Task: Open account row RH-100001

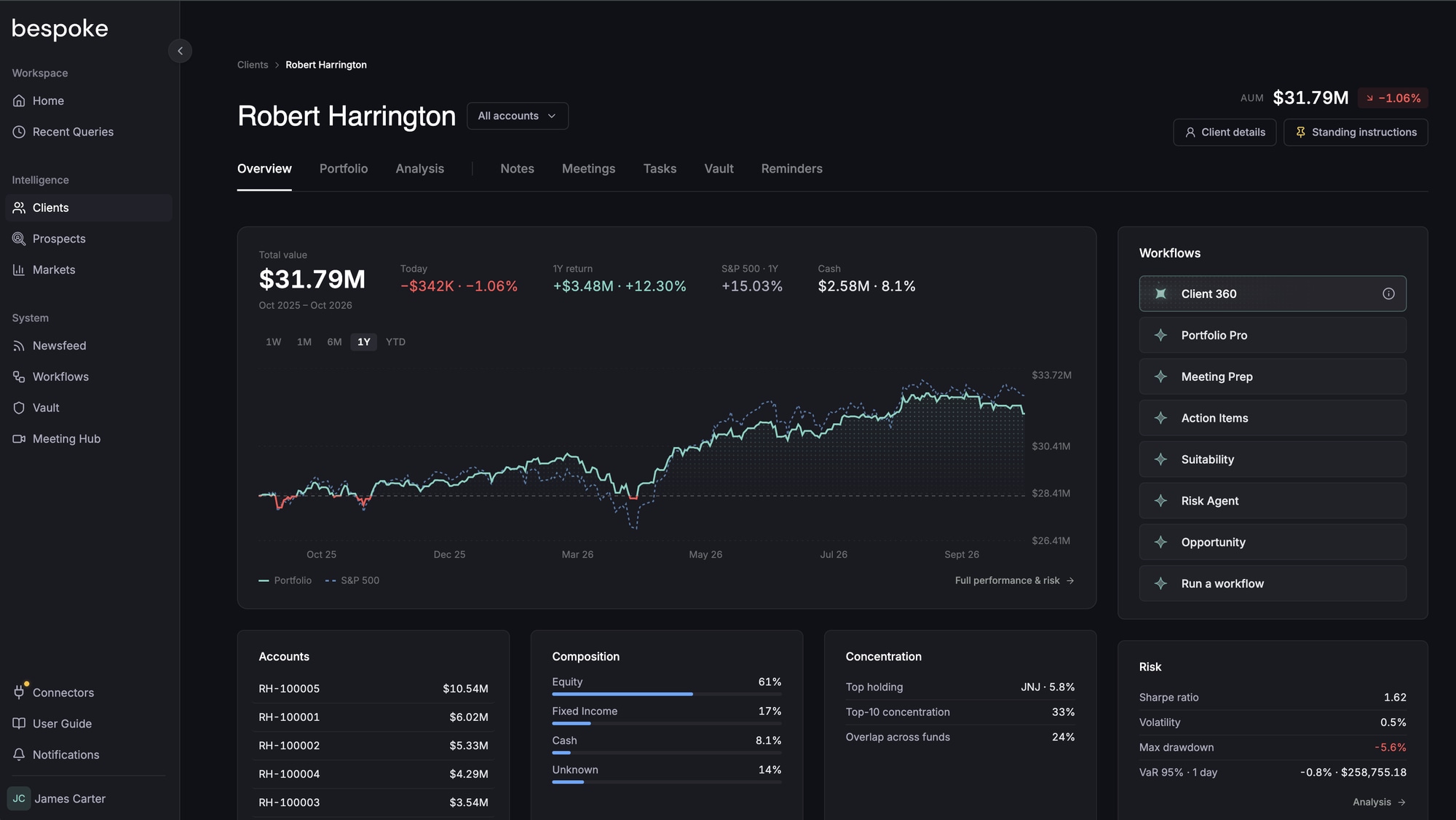Action: coord(373,717)
